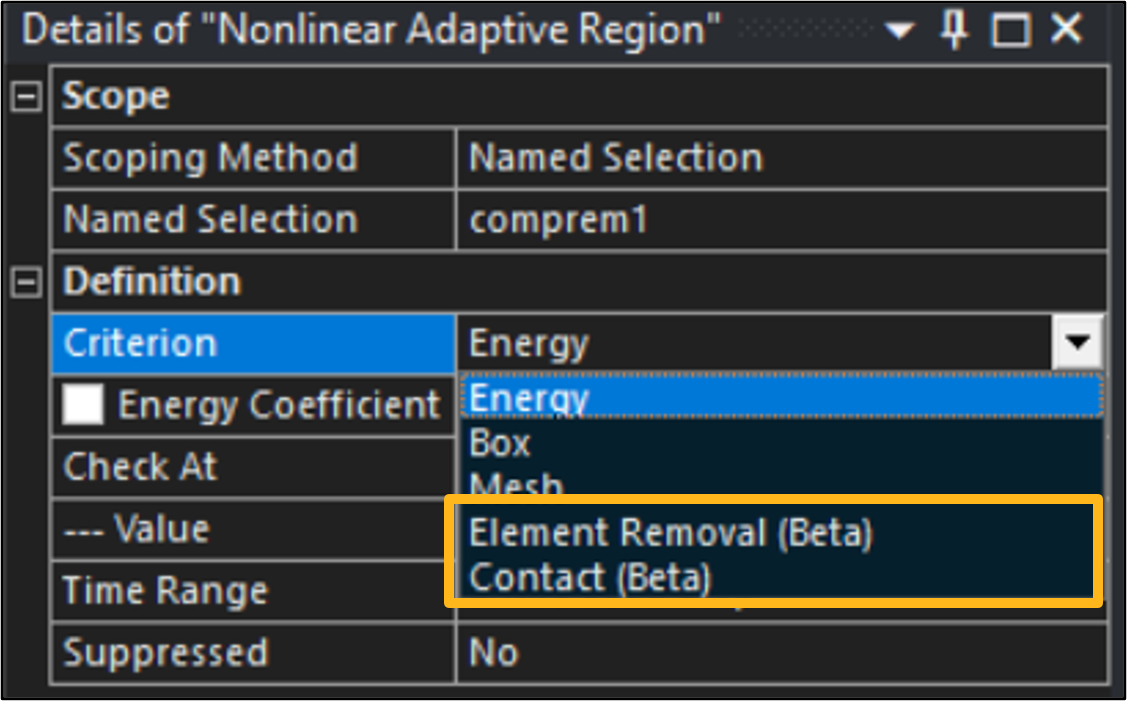This screenshot has height=701, width=1127.
Task: Pin the Details panel
Action: 955,30
